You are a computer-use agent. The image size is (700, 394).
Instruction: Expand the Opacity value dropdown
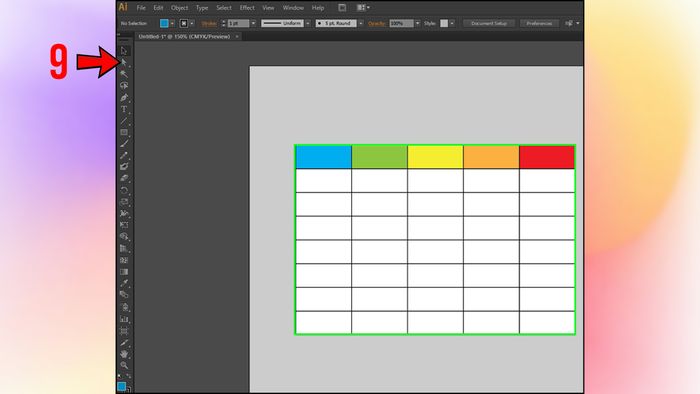click(417, 23)
